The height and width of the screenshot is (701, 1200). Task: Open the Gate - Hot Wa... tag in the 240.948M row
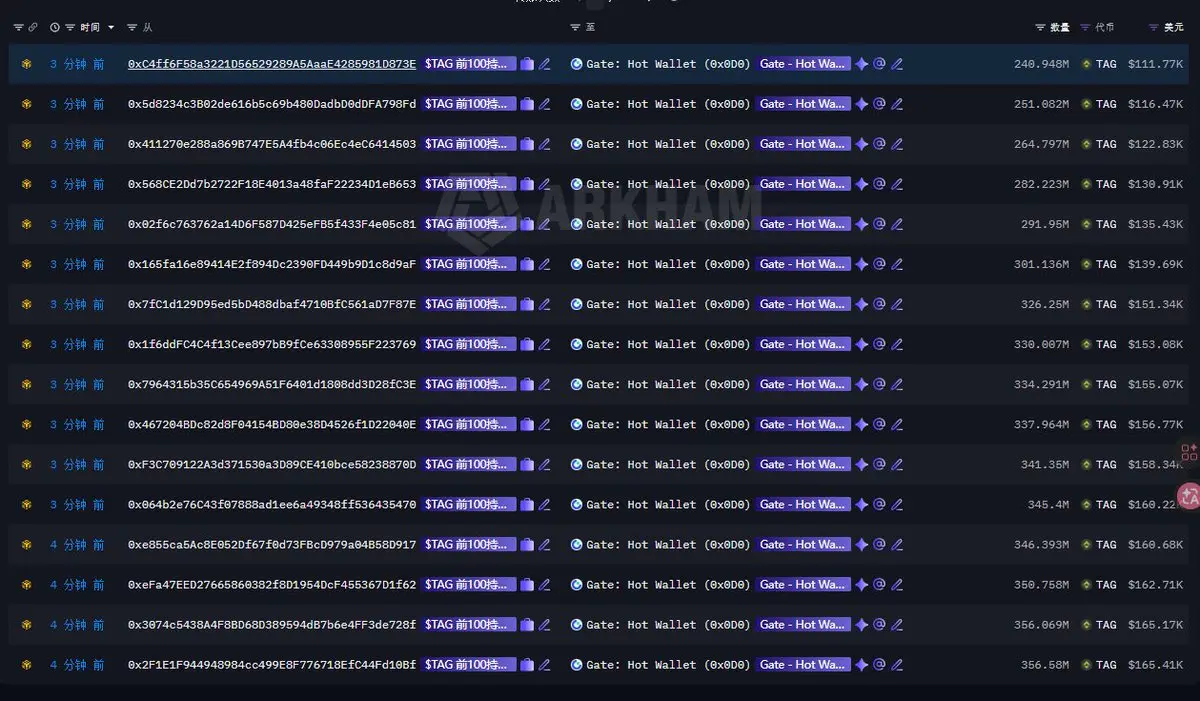click(803, 64)
